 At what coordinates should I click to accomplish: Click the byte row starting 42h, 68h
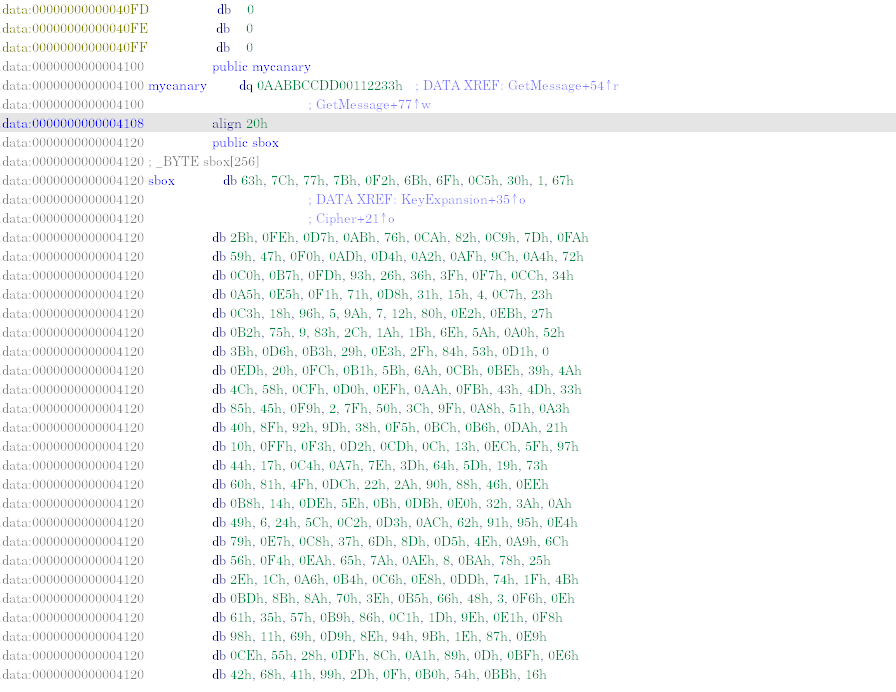tap(379, 674)
